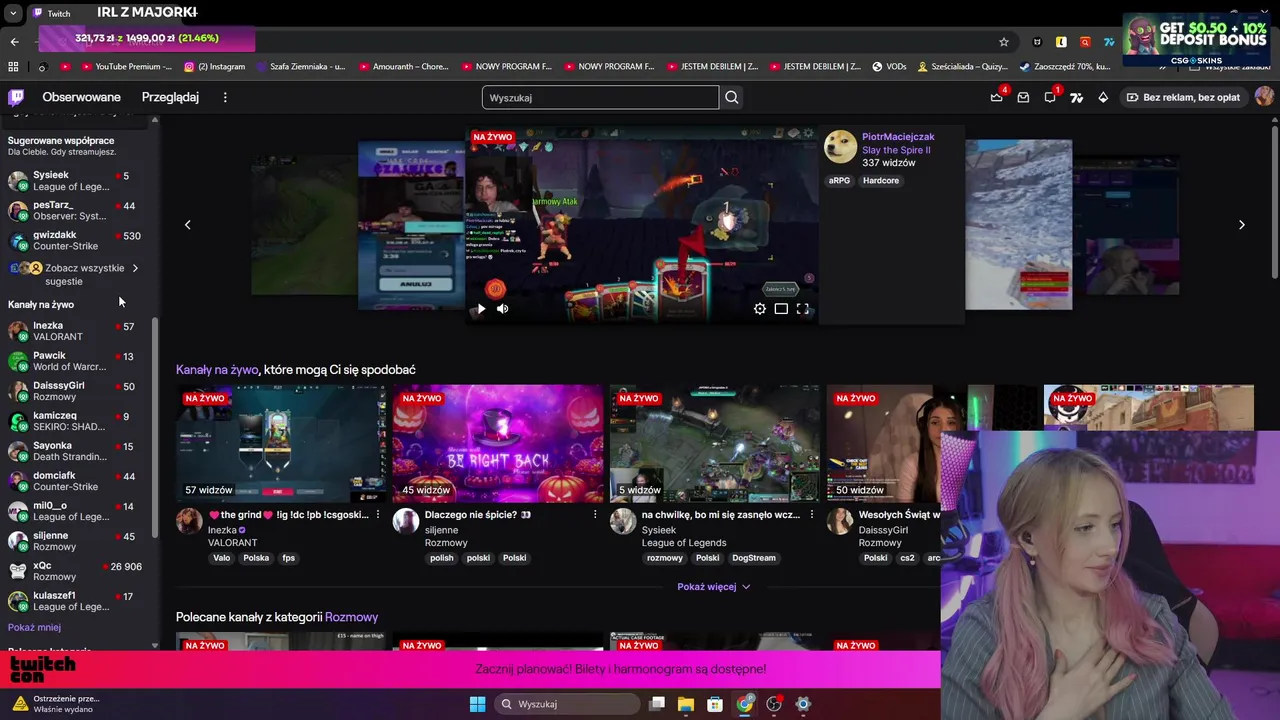Open the VODs bookmark
Viewport: 1280px width, 720px height.
point(889,67)
